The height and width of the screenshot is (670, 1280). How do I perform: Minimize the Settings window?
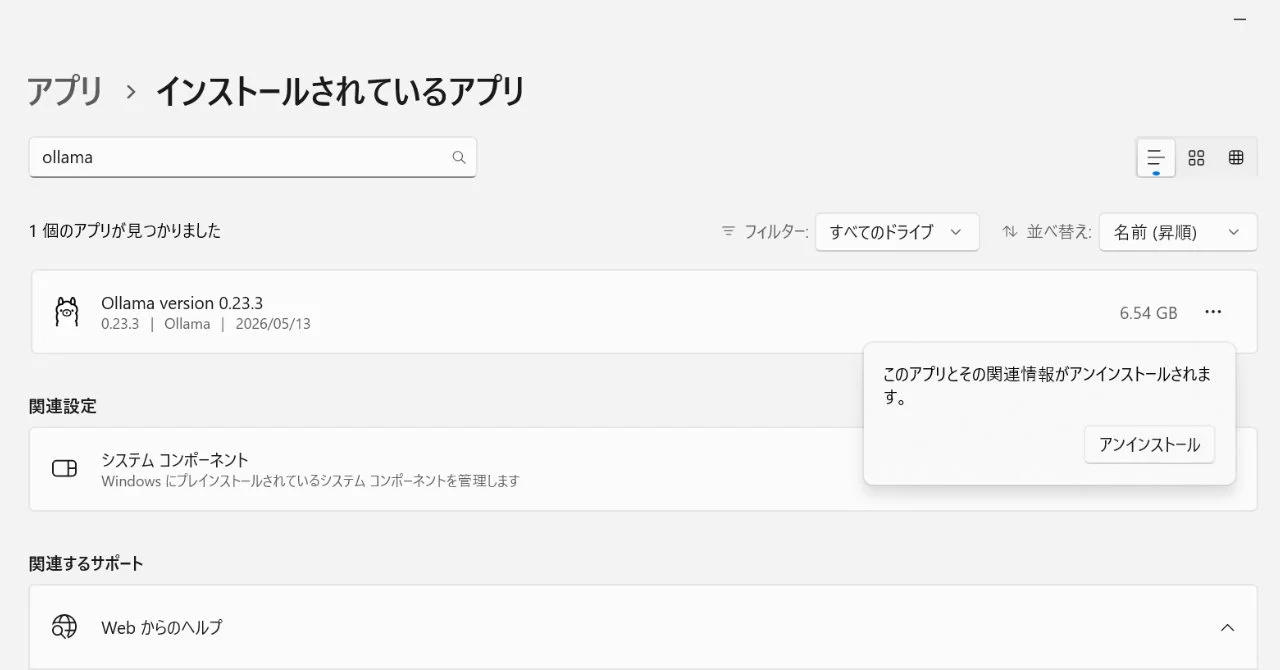pos(1241,19)
